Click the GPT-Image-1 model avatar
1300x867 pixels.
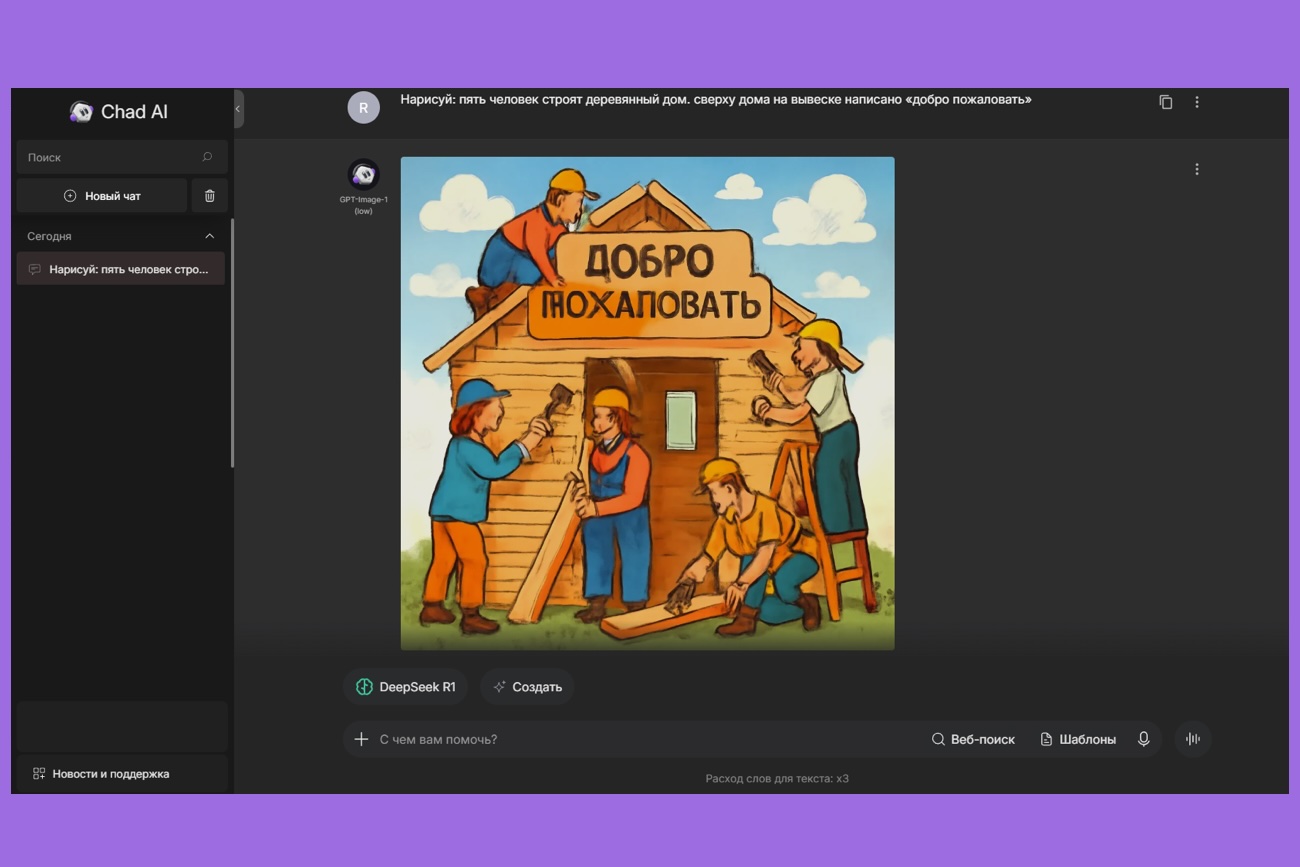point(363,174)
